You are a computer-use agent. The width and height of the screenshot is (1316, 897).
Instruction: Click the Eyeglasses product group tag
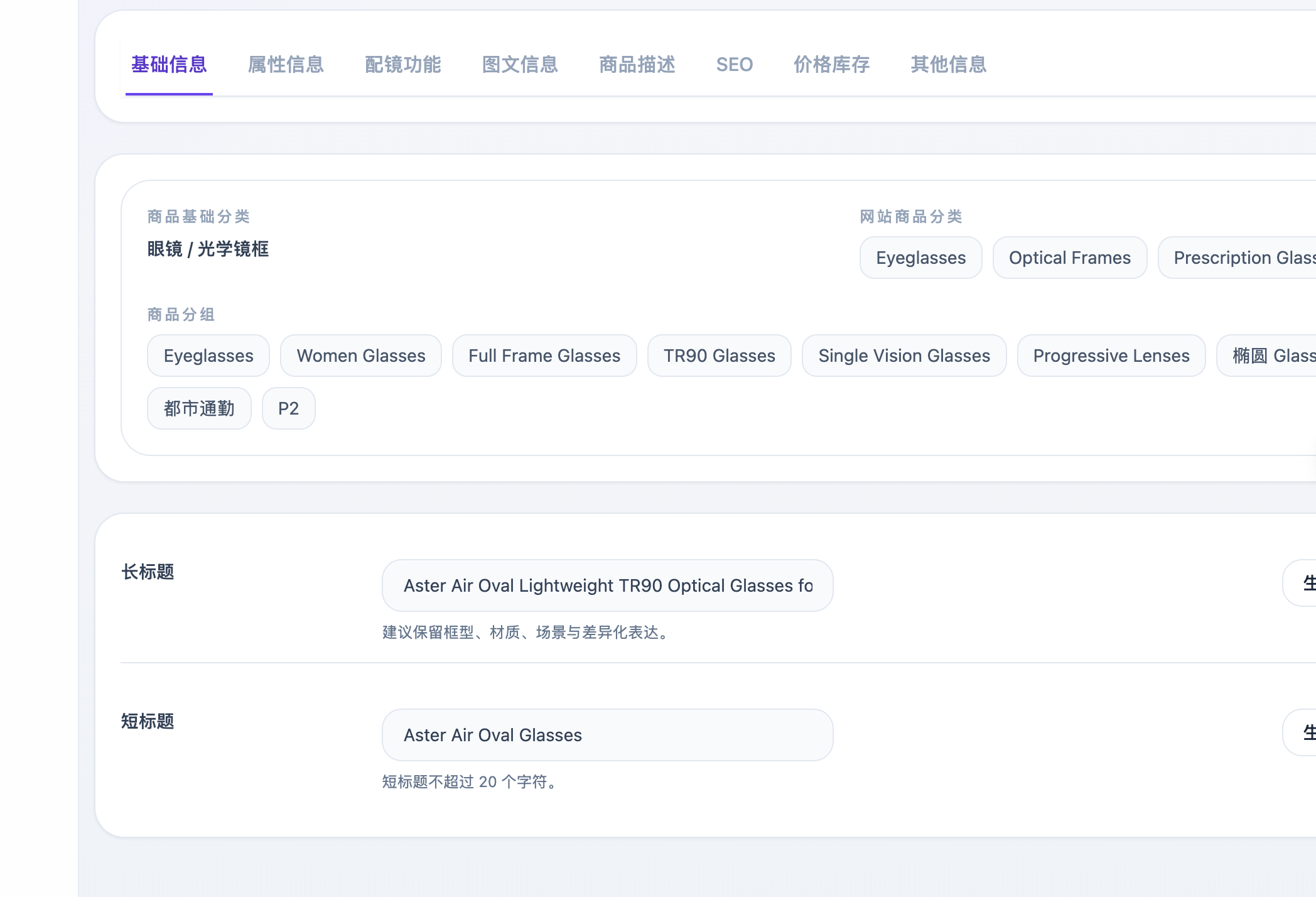[208, 356]
